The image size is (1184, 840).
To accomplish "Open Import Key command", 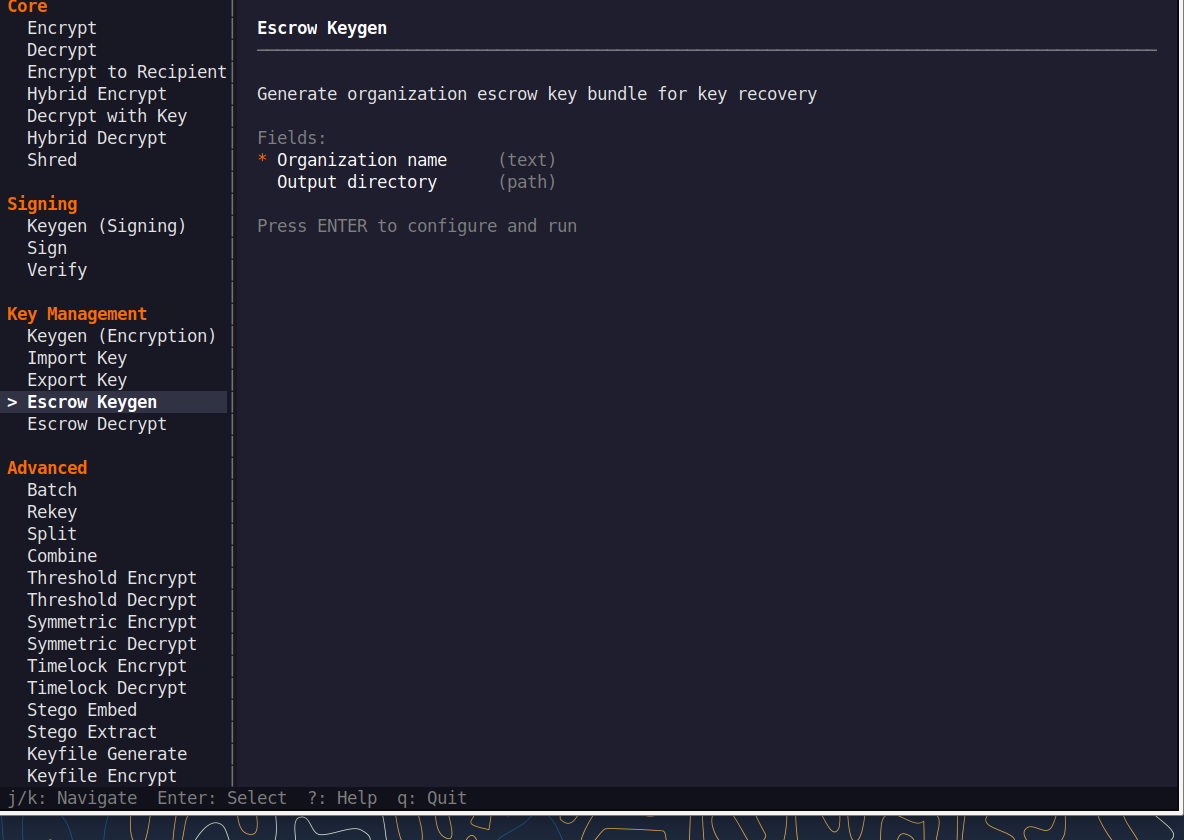I will pos(77,357).
